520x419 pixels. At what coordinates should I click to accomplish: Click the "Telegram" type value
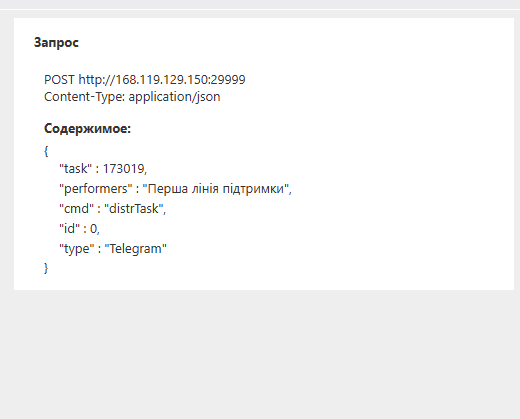tap(136, 249)
